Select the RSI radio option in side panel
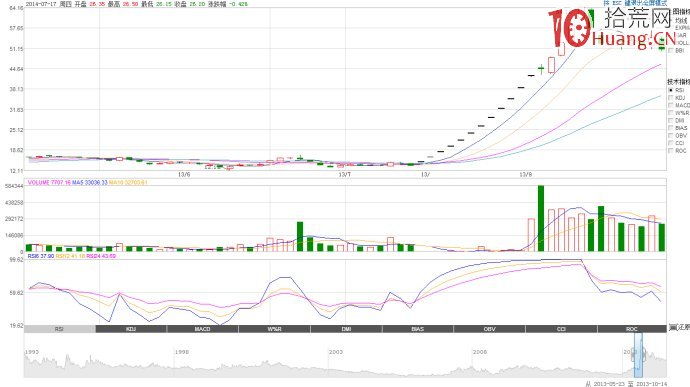This screenshot has height=387, width=690. (671, 90)
